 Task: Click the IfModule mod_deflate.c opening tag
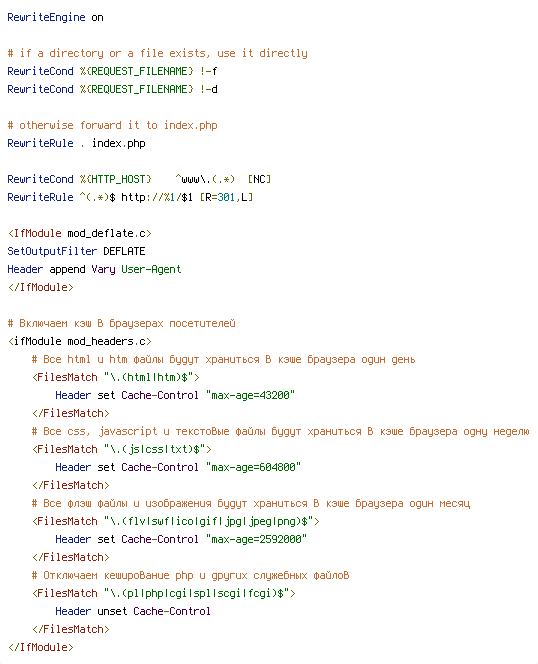80,233
